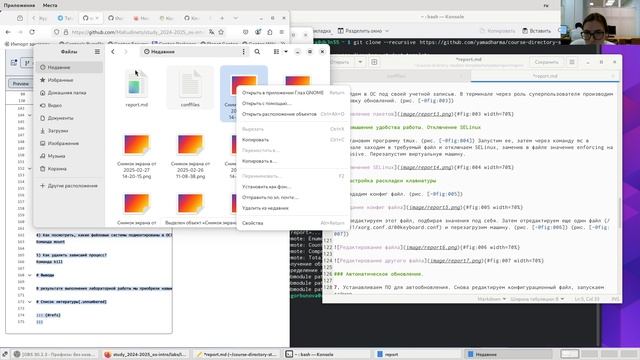
Task: Go back in the Files window
Action: pos(113,52)
